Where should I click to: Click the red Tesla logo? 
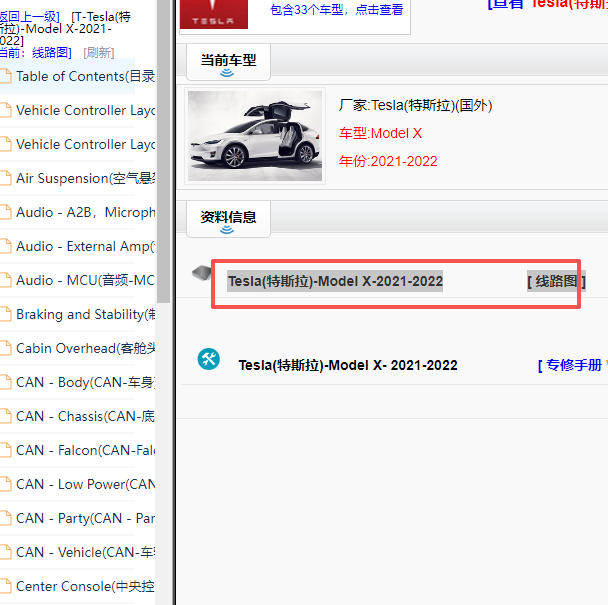pyautogui.click(x=214, y=14)
